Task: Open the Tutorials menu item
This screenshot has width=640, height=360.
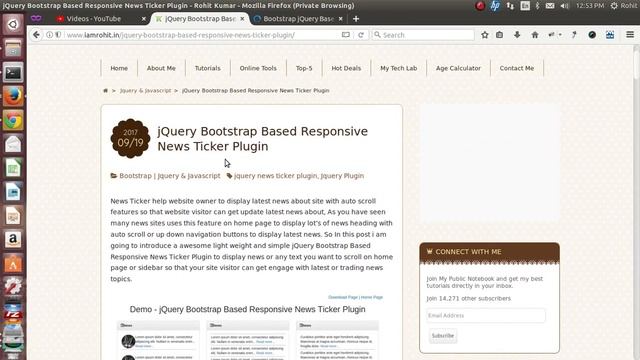Action: click(207, 68)
